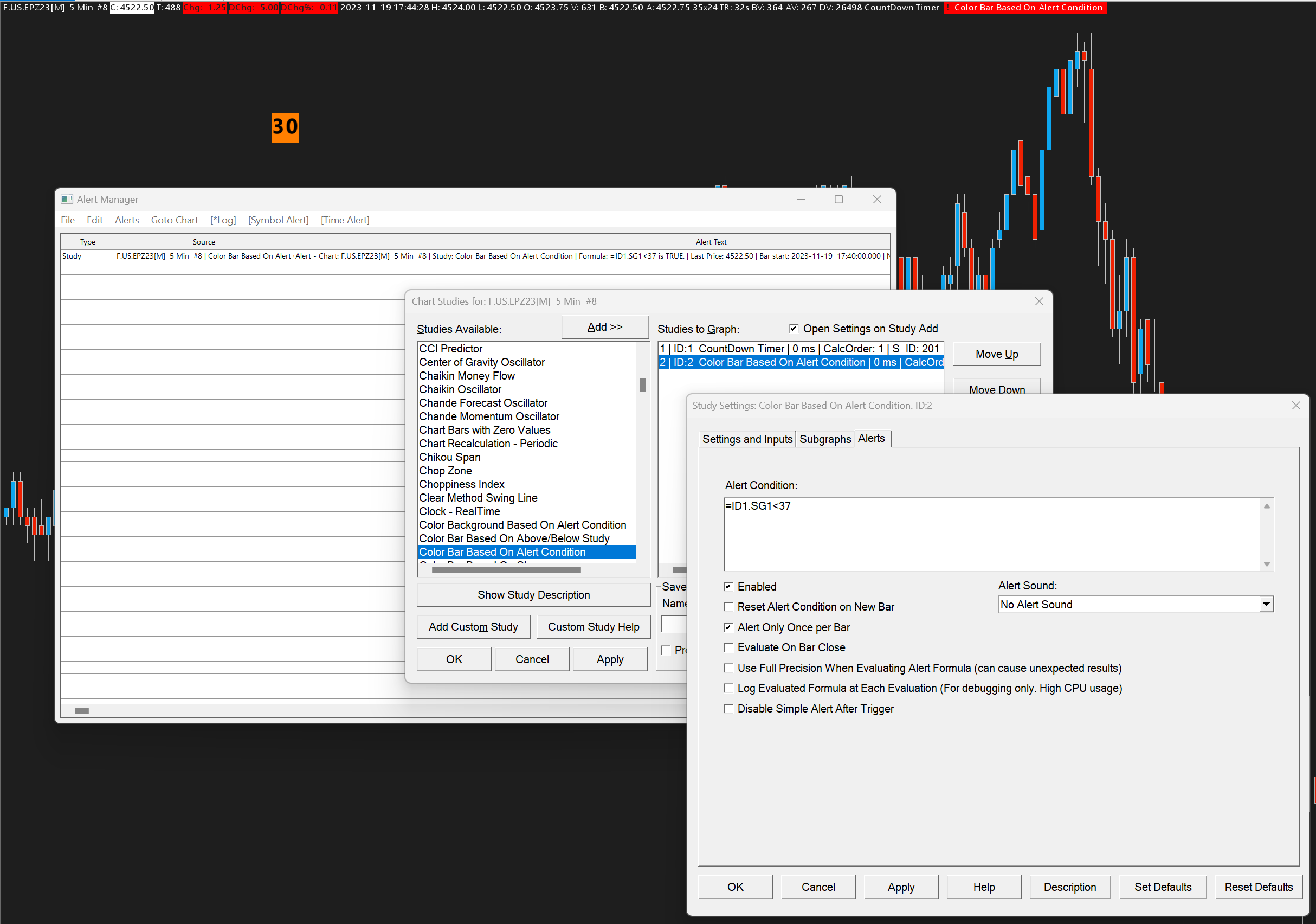Open the Alert Sound dropdown
The height and width of the screenshot is (924, 1316).
(1266, 604)
